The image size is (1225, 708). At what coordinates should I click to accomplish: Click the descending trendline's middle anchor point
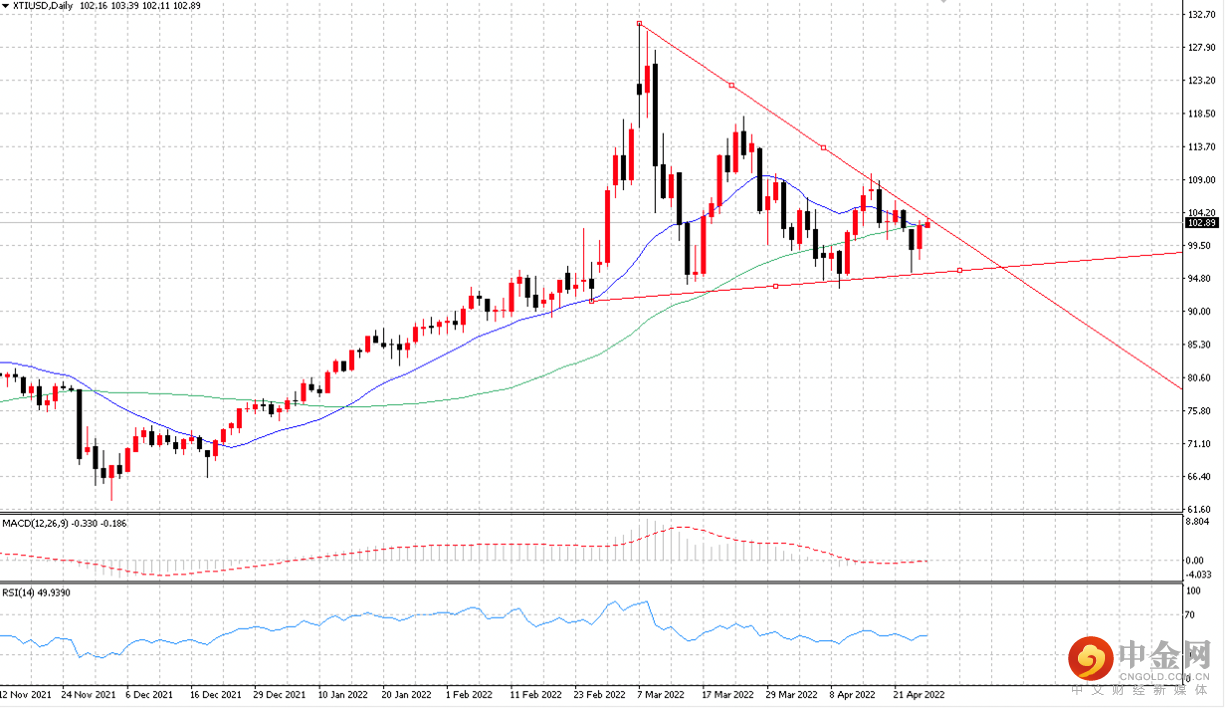732,86
